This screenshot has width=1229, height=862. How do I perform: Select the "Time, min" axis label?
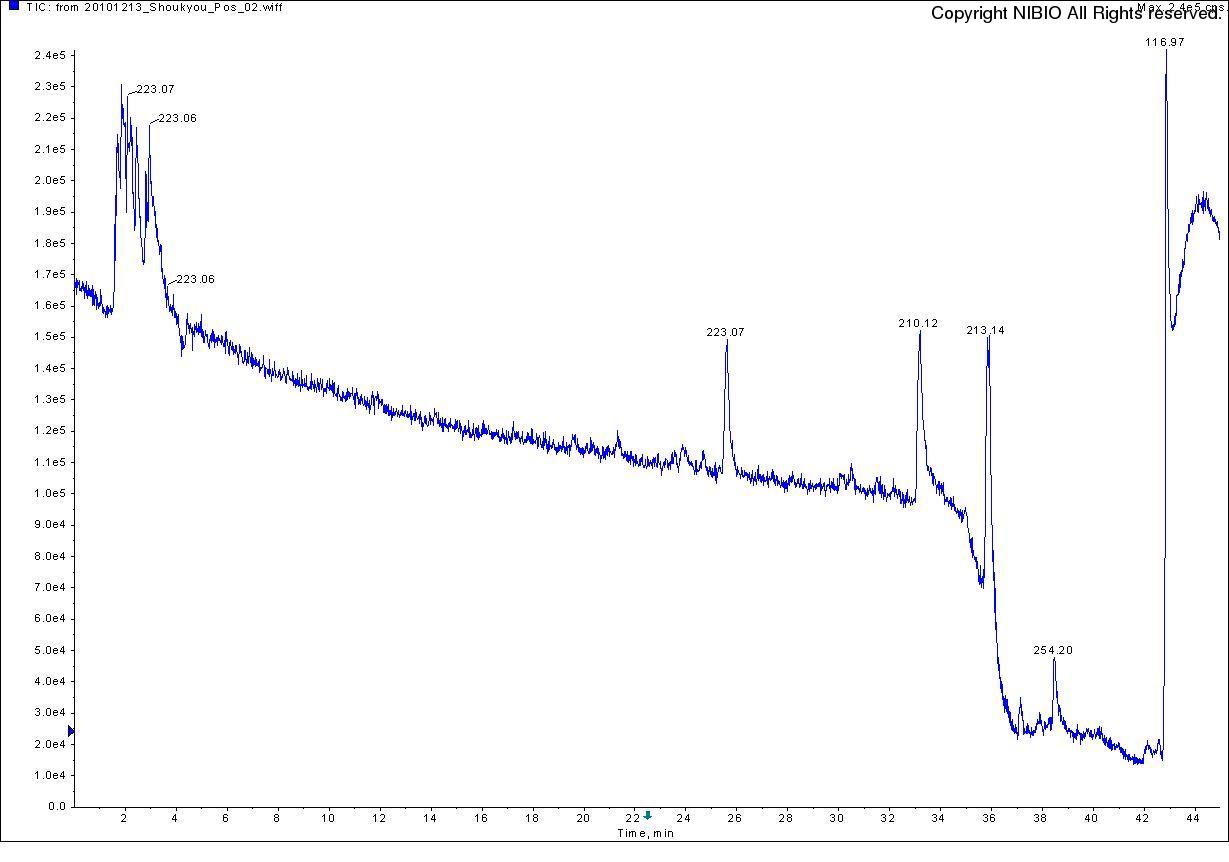(645, 833)
